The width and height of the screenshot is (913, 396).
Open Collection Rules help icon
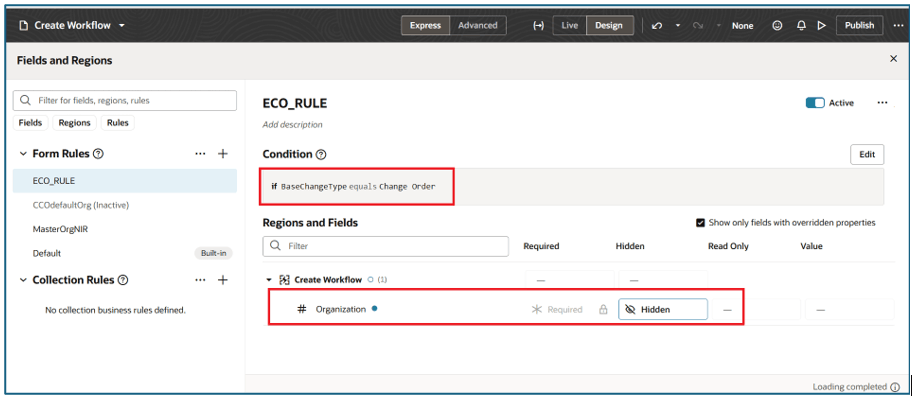coord(123,280)
